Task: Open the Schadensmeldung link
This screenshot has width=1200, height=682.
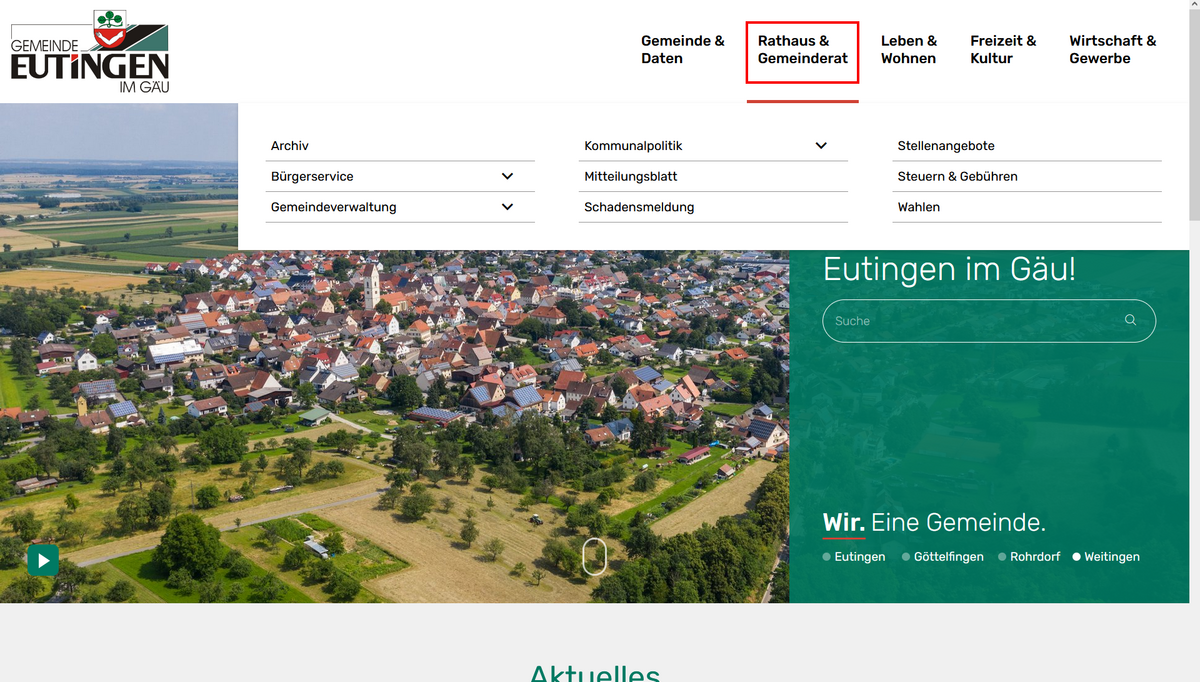Action: [639, 207]
